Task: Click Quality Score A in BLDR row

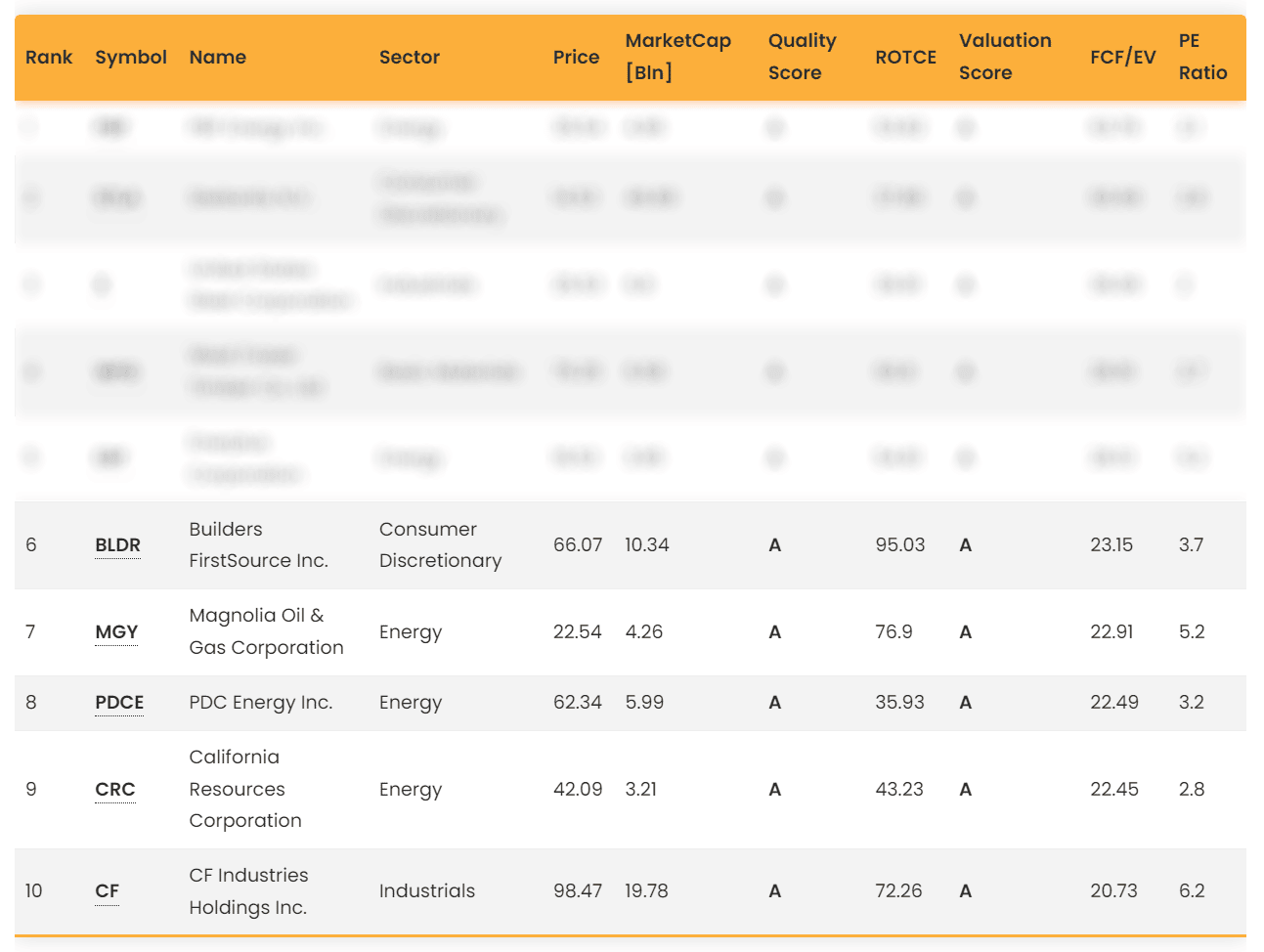Action: (775, 545)
